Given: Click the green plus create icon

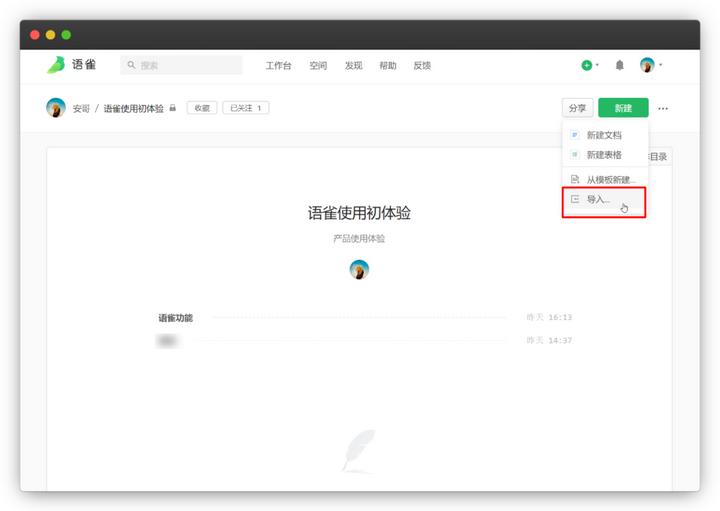Looking at the screenshot, I should (586, 65).
